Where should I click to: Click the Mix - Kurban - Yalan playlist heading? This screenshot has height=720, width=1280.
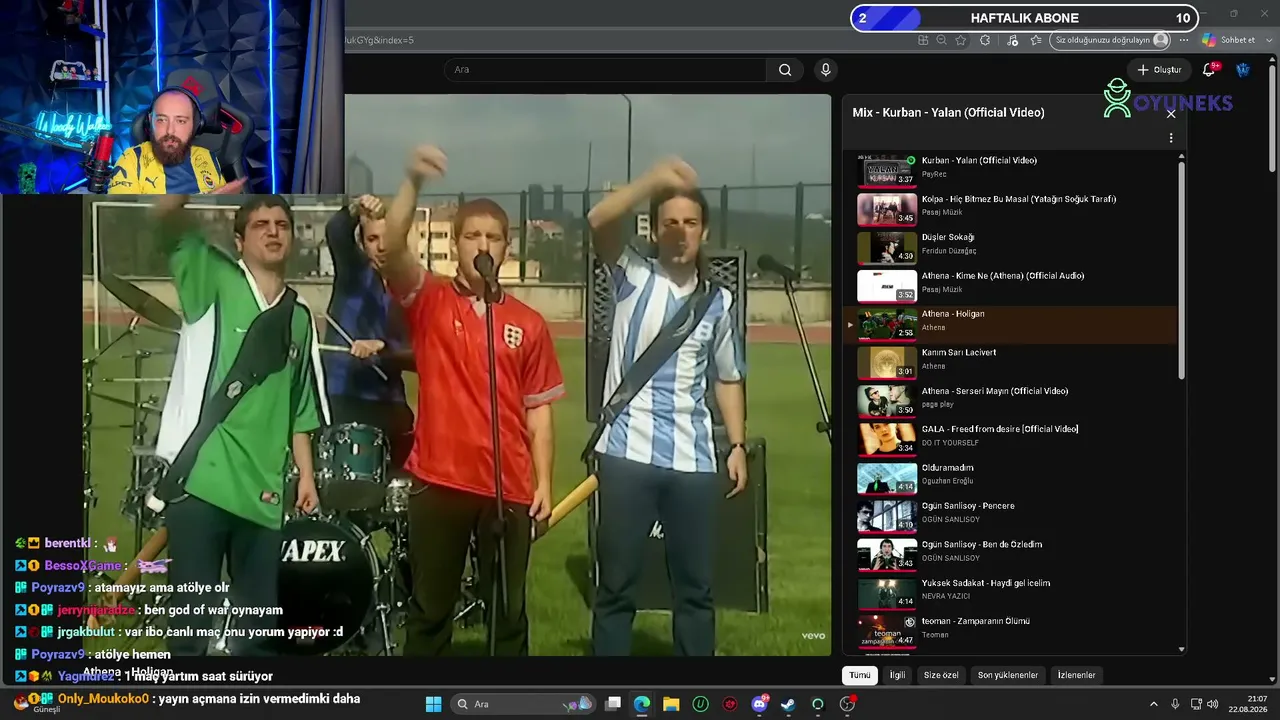click(948, 113)
